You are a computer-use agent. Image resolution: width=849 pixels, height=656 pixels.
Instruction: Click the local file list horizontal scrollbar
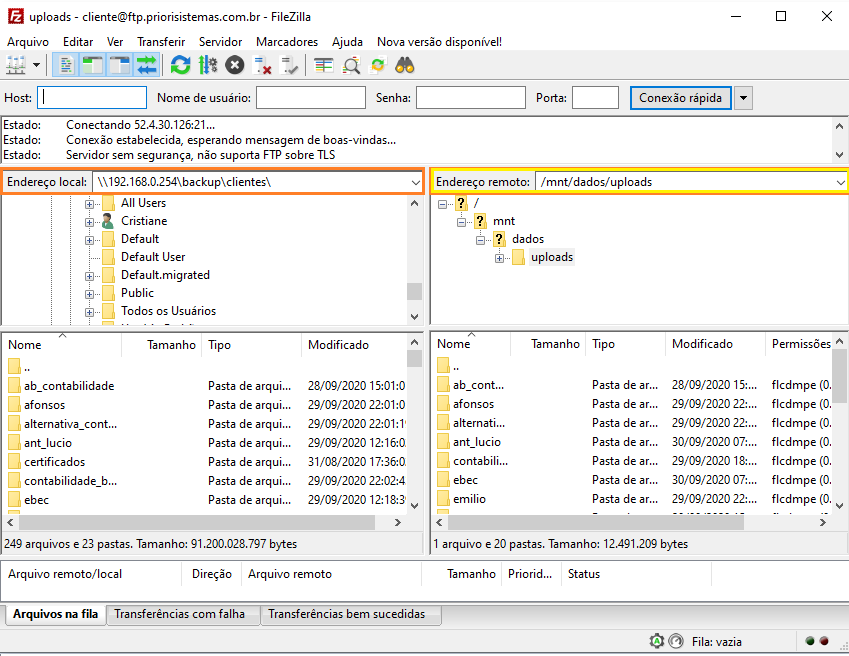click(x=197, y=522)
